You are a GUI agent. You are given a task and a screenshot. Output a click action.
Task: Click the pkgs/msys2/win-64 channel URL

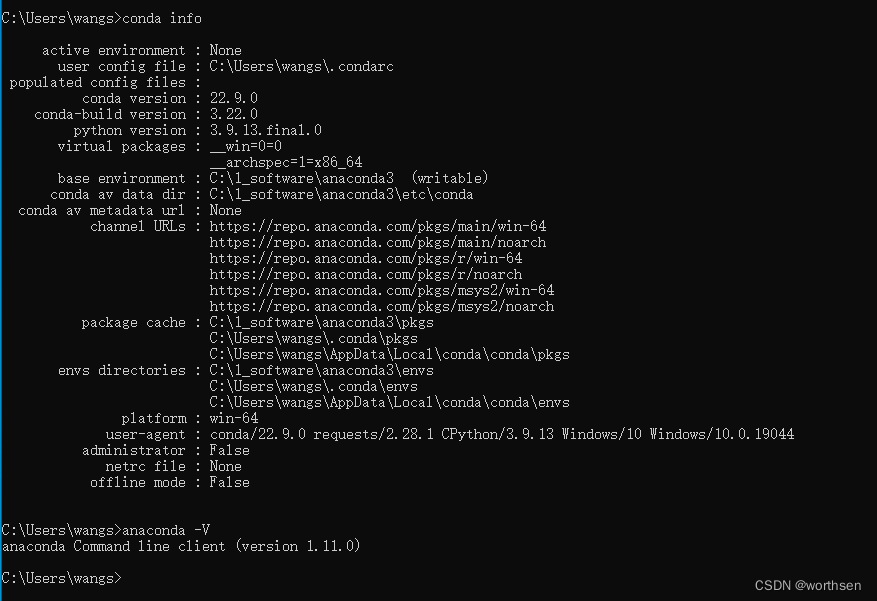point(381,291)
